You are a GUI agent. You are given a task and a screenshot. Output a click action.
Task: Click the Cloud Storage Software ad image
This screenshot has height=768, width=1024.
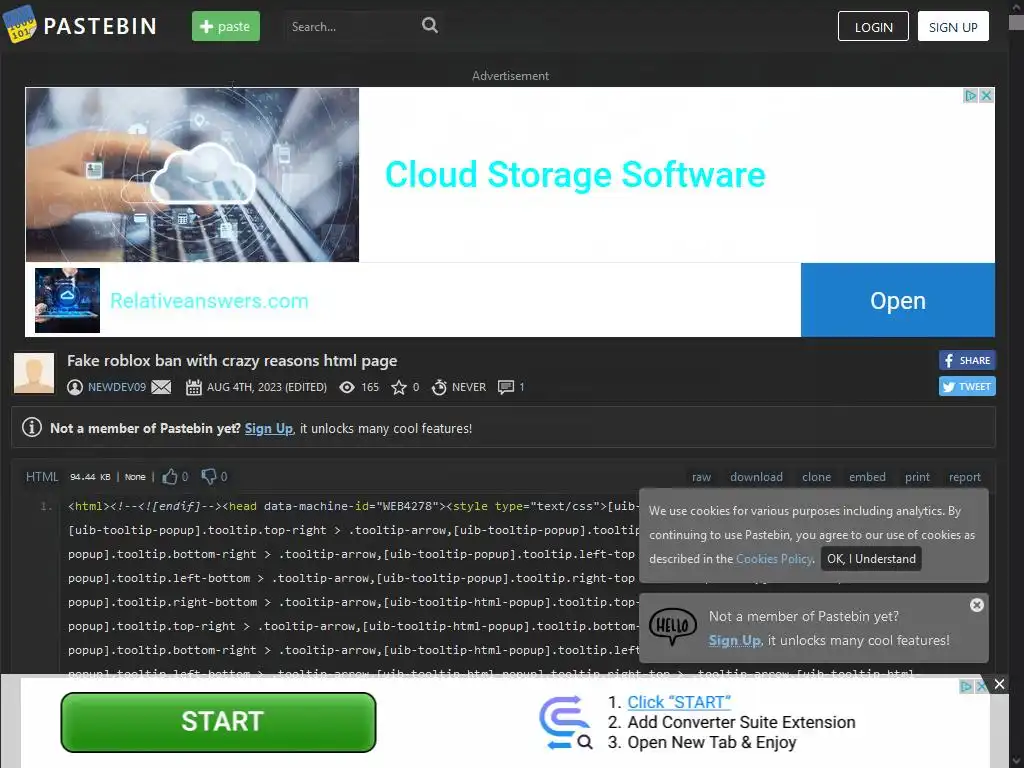[192, 175]
